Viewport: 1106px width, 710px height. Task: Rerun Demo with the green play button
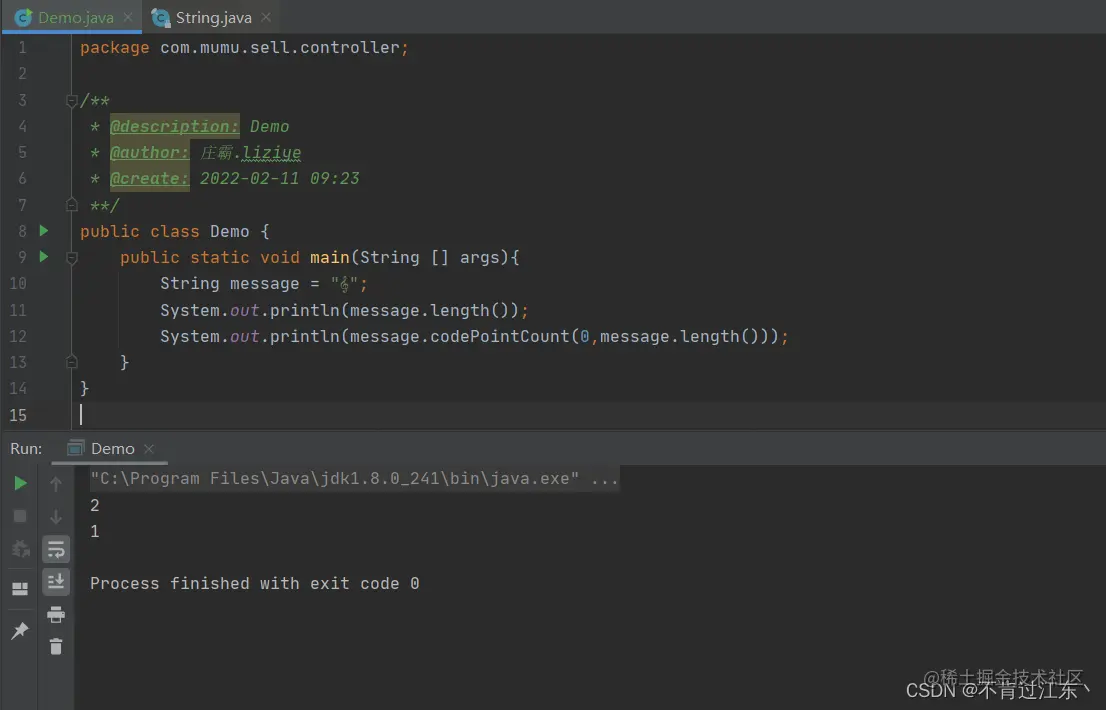click(20, 483)
